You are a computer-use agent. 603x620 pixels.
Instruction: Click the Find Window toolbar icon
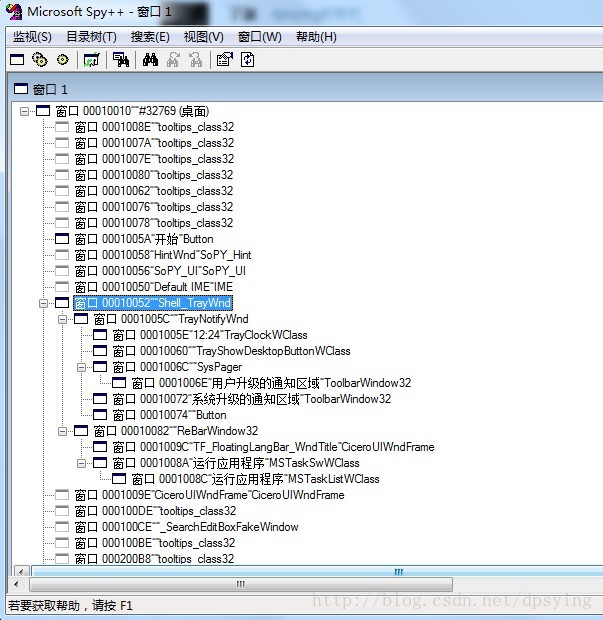coord(121,60)
